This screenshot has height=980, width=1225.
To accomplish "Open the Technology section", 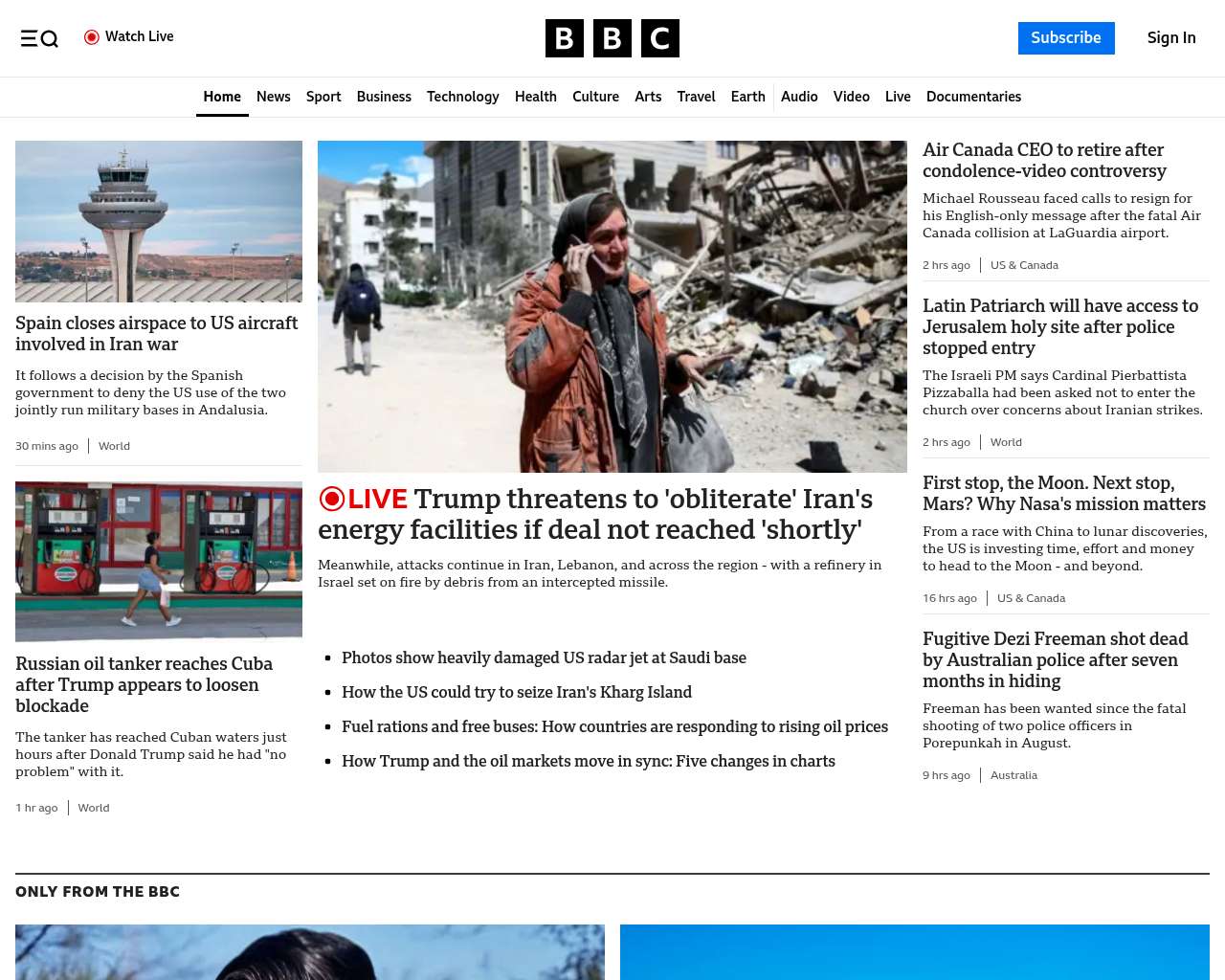I will (463, 97).
